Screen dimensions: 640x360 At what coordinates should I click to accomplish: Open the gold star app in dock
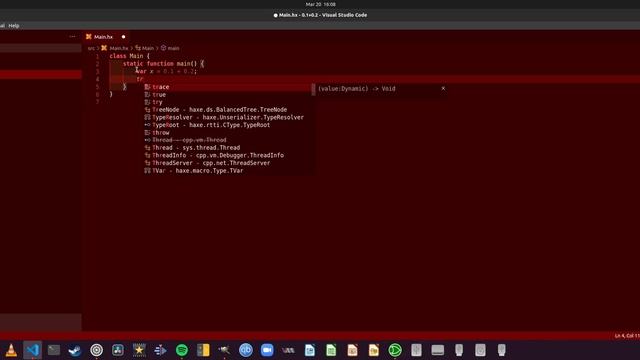click(x=139, y=350)
